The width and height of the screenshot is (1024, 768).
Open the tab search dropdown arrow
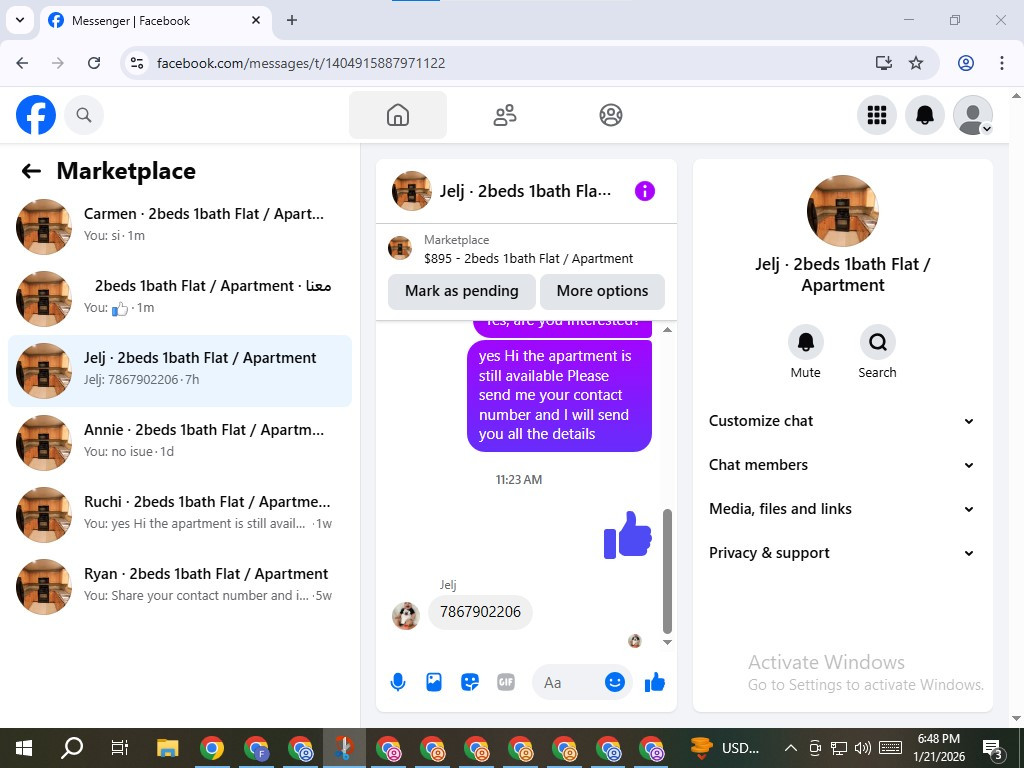[x=20, y=20]
